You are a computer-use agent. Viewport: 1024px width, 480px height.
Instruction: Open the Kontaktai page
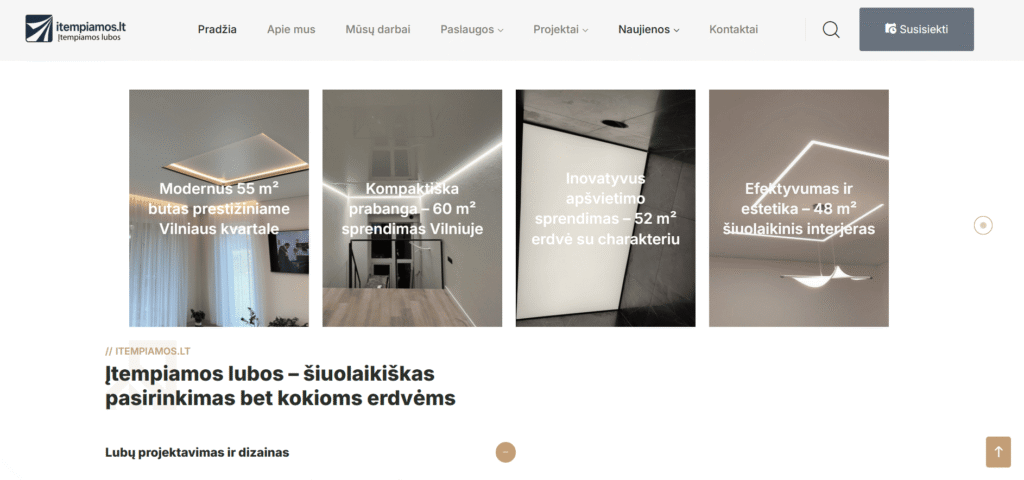tap(733, 29)
